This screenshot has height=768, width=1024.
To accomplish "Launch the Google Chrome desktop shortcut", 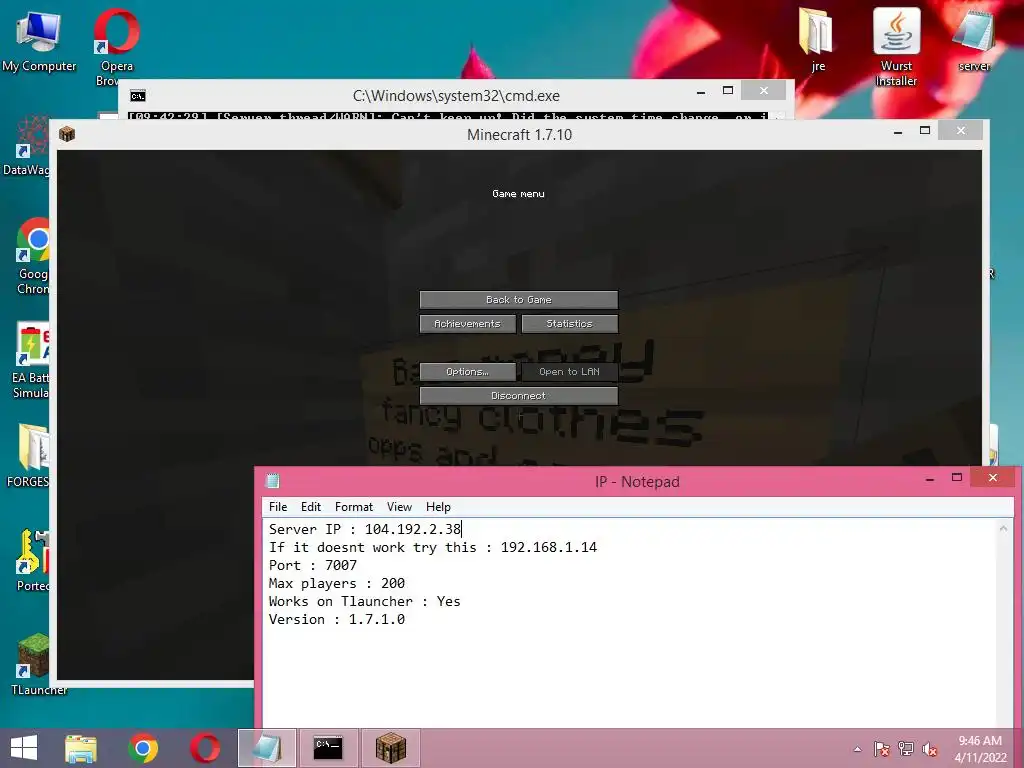I will (x=32, y=256).
